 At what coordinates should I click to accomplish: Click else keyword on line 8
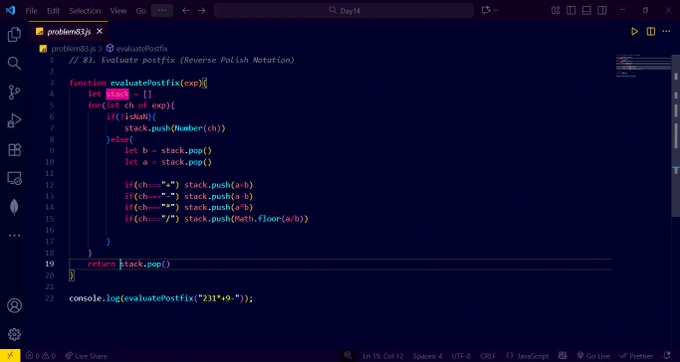(x=119, y=140)
